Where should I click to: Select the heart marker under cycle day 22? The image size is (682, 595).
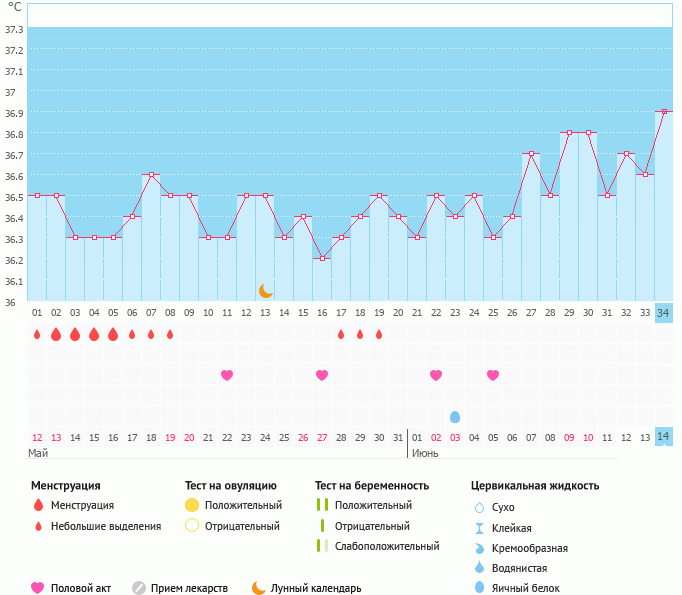436,375
